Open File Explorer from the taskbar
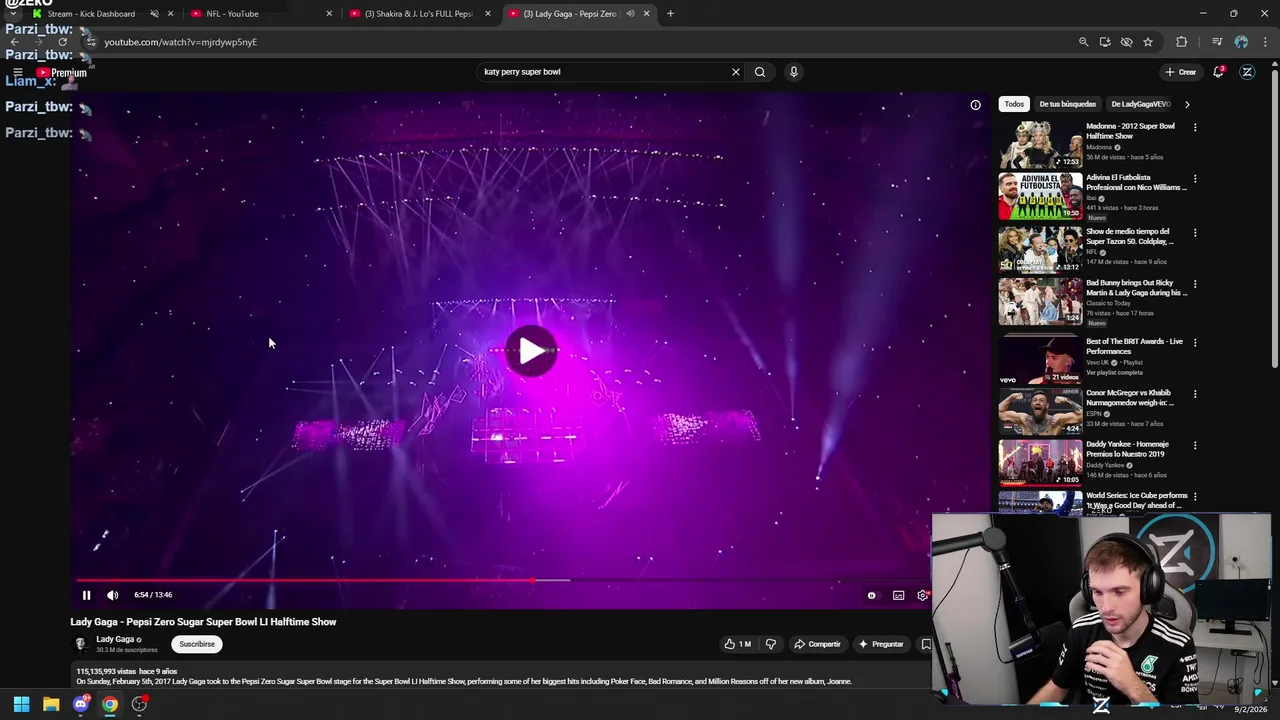This screenshot has width=1280, height=720. (x=51, y=704)
